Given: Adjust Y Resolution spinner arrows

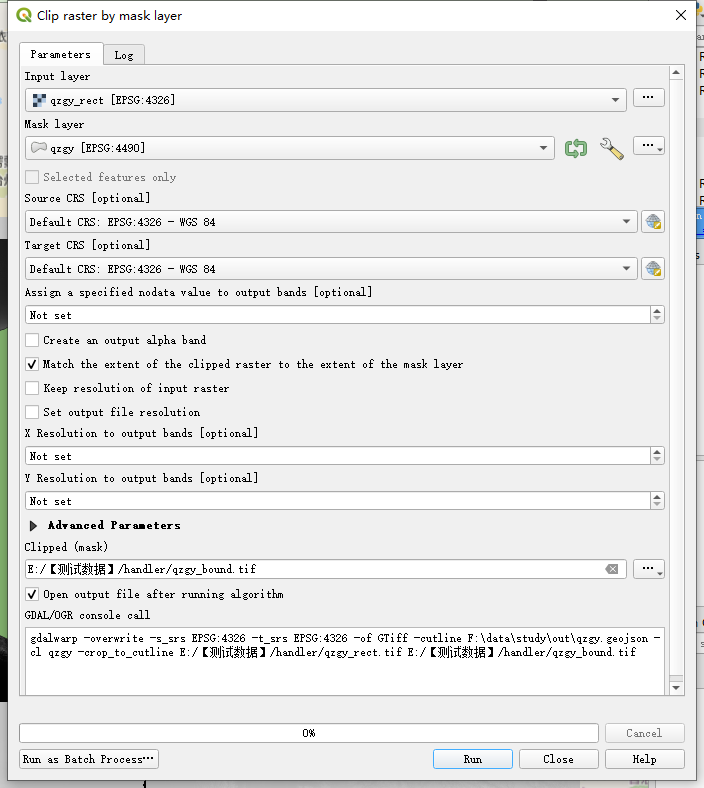Looking at the screenshot, I should (x=657, y=501).
